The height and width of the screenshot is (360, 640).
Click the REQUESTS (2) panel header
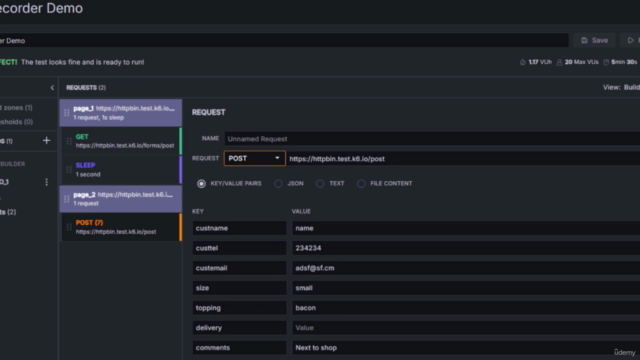86,88
